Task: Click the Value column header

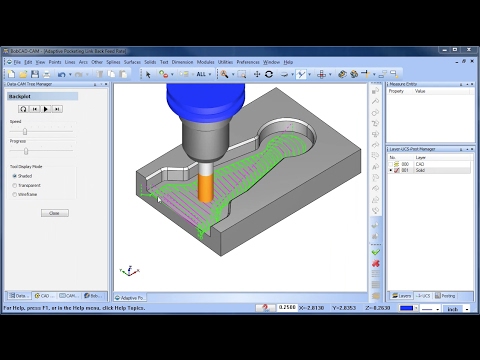Action: click(x=420, y=91)
